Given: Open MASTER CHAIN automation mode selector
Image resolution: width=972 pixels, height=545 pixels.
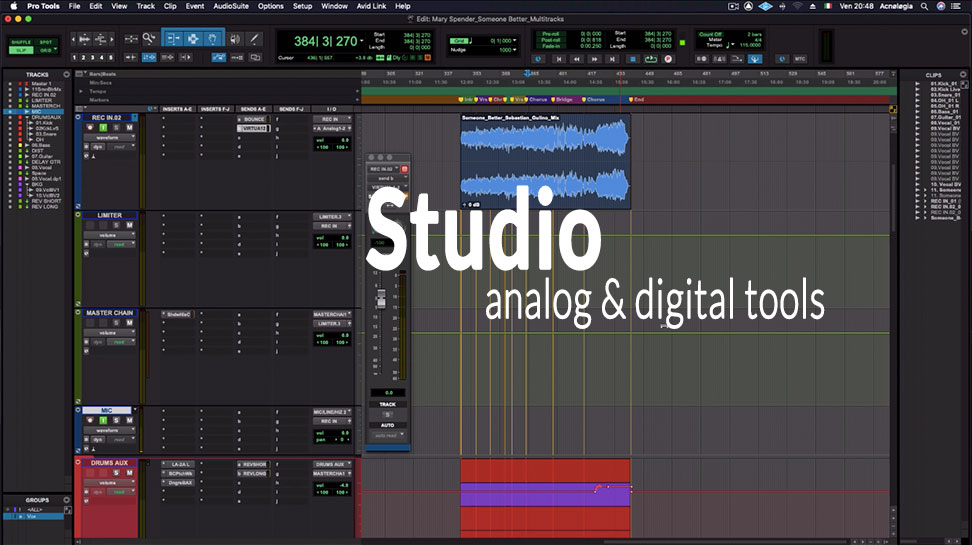Looking at the screenshot, I should tap(122, 342).
